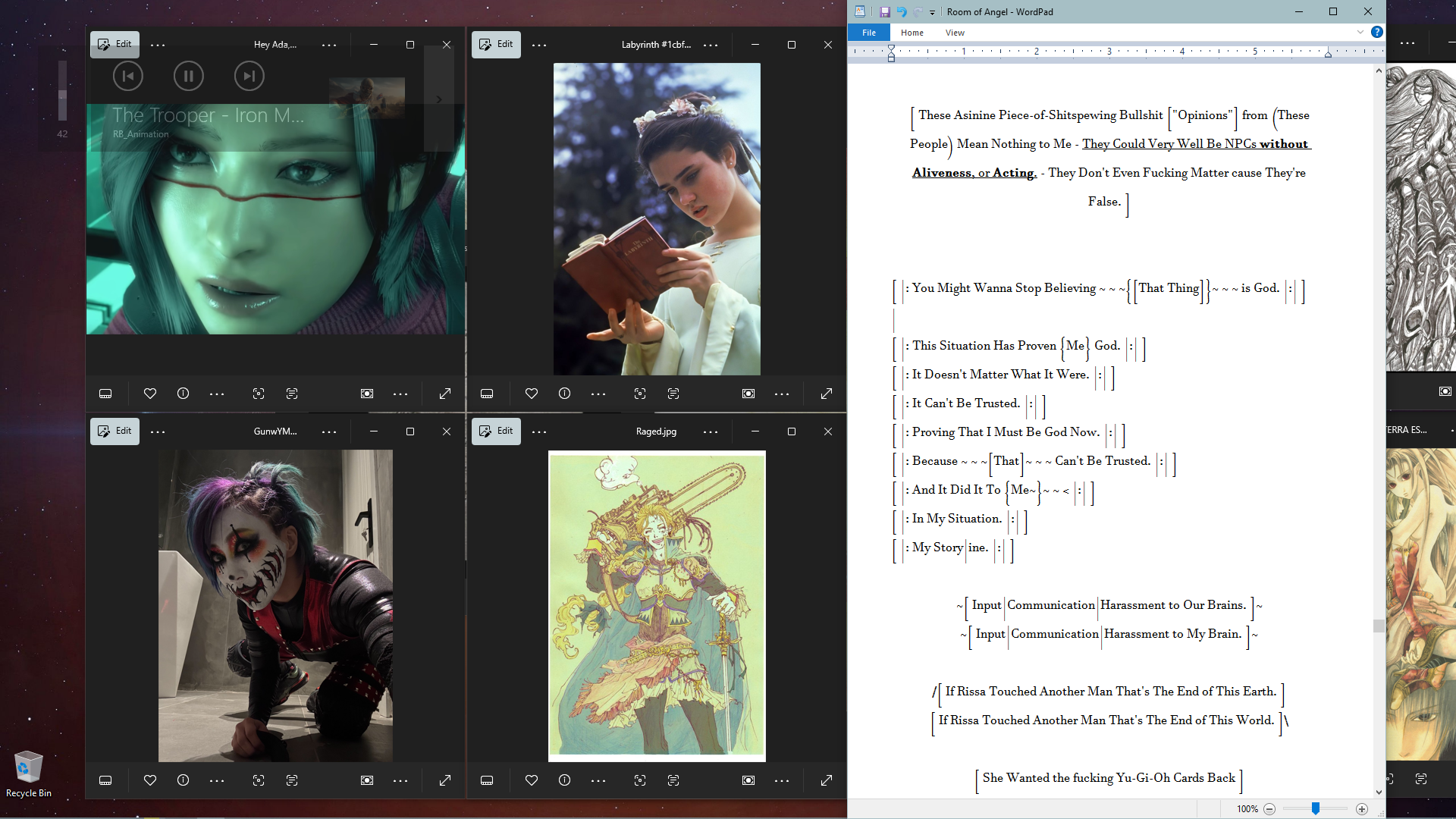Favorite the Raged.jpg image with heart icon
This screenshot has width=1456, height=819.
531,780
